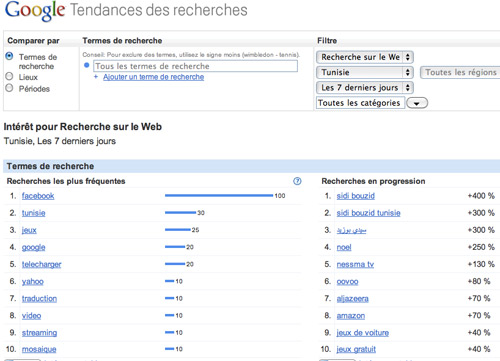Screen dimensions: 500x361
Task: Open the video search term link
Action: (x=31, y=316)
